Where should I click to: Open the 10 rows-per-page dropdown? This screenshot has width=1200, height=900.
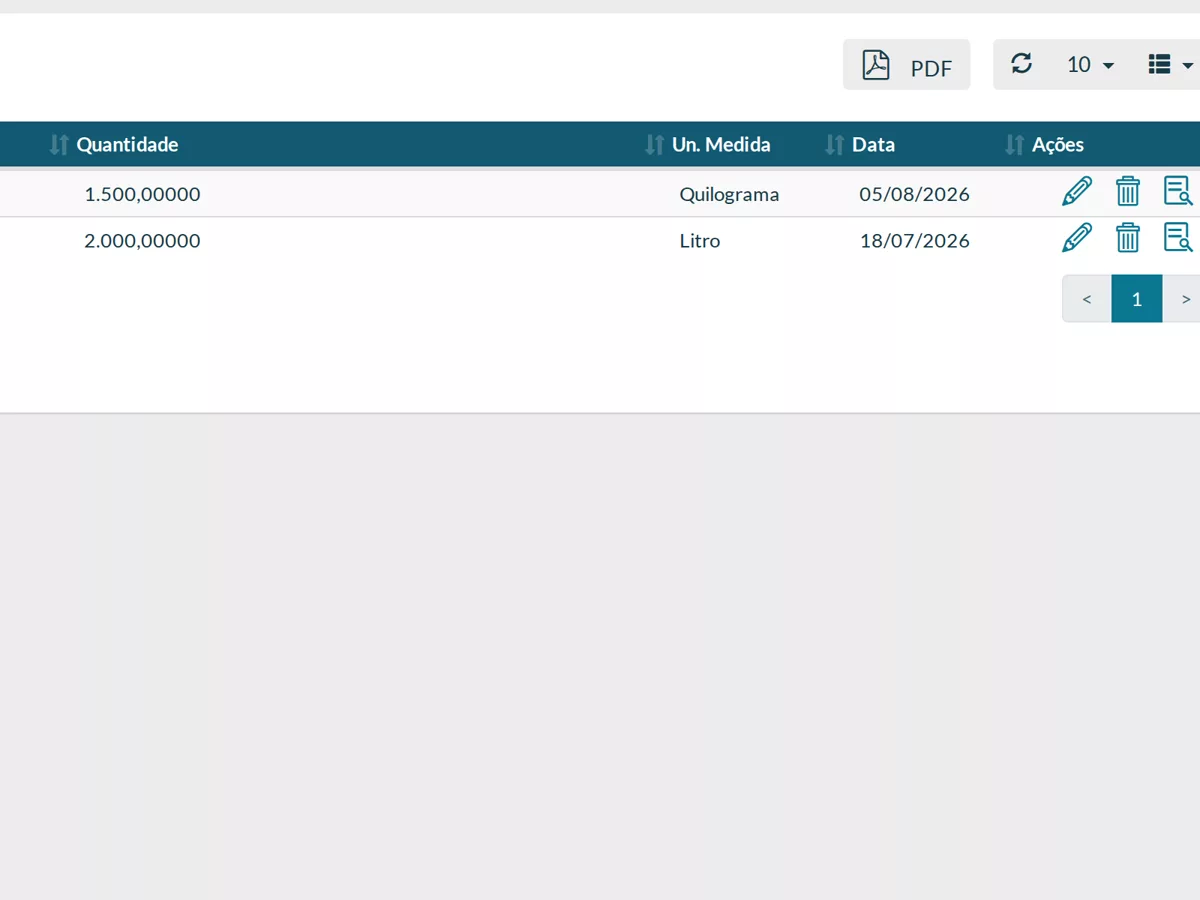point(1090,65)
